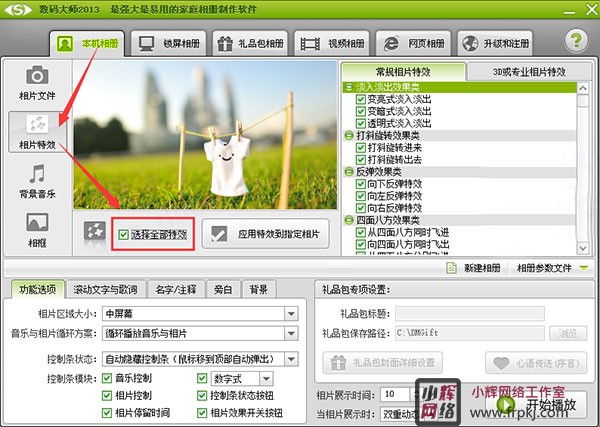This screenshot has width=600, height=427.
Task: Click the green help question mark icon
Action: click(576, 41)
